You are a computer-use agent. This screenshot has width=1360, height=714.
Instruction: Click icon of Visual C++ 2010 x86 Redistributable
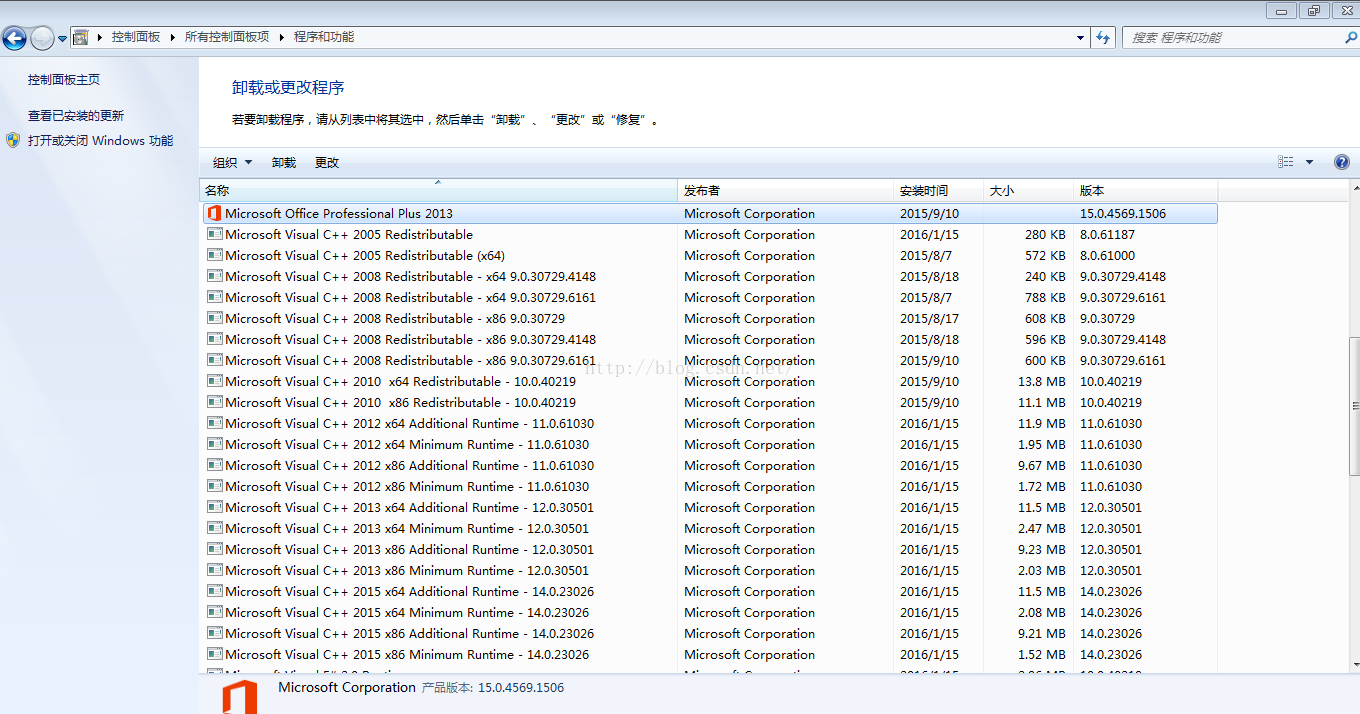pos(214,402)
